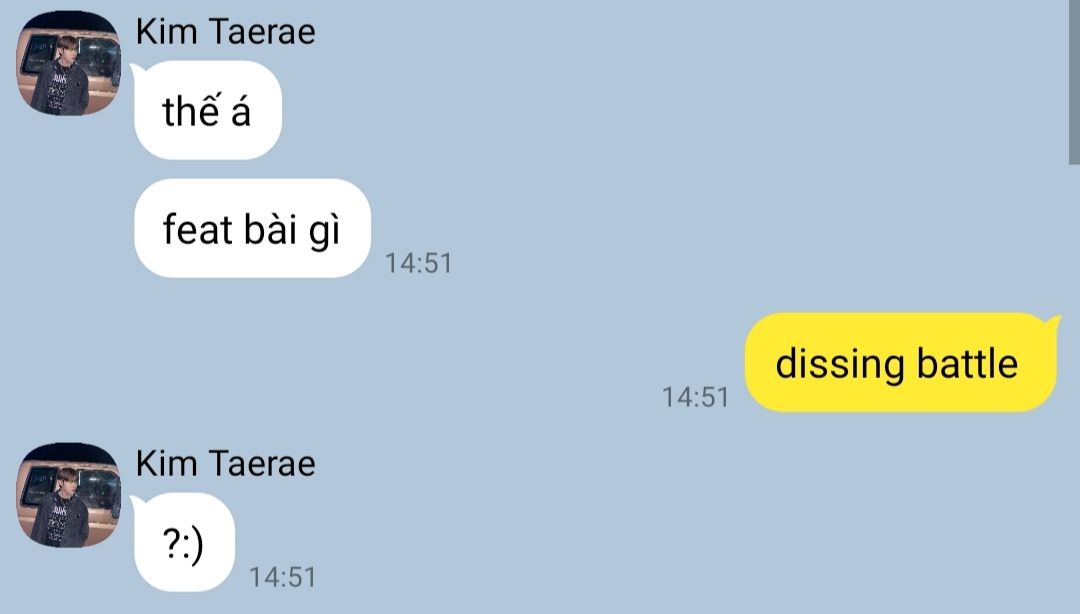1080x614 pixels.
Task: Click the Kim Taerae name above "thế á"
Action: coord(225,32)
